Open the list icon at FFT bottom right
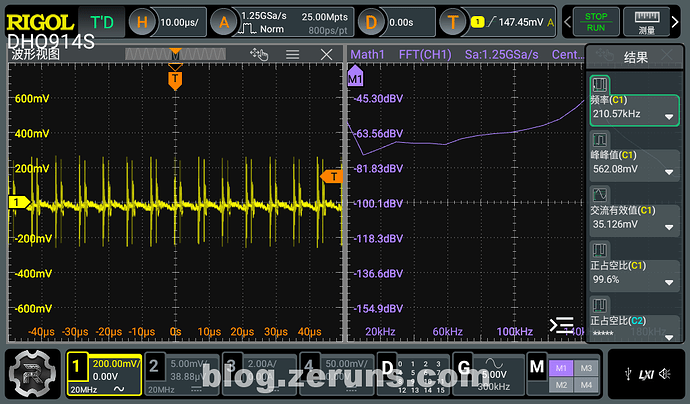Image resolution: width=690 pixels, height=404 pixels. coord(563,325)
